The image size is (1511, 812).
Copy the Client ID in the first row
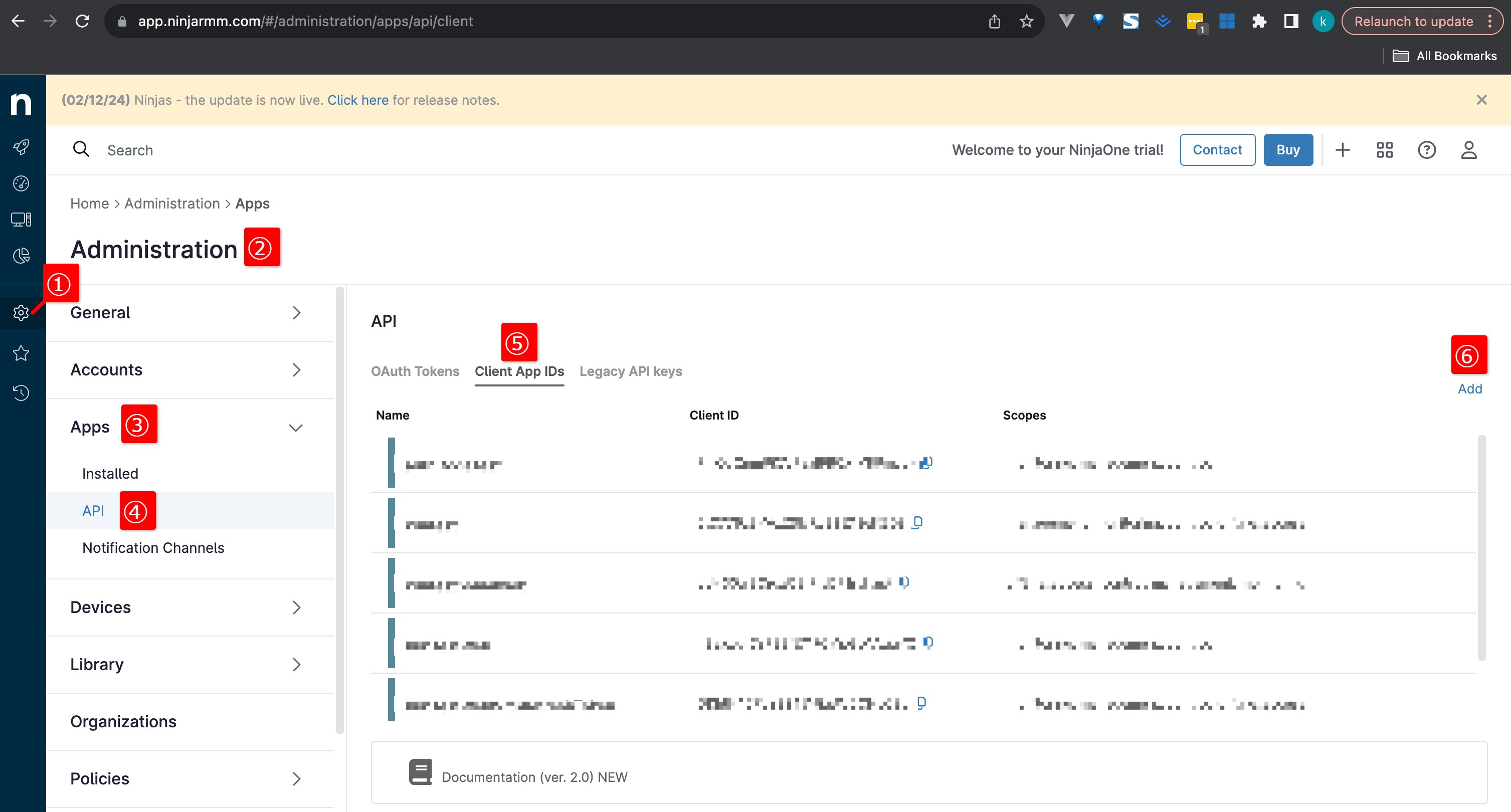pyautogui.click(x=925, y=463)
